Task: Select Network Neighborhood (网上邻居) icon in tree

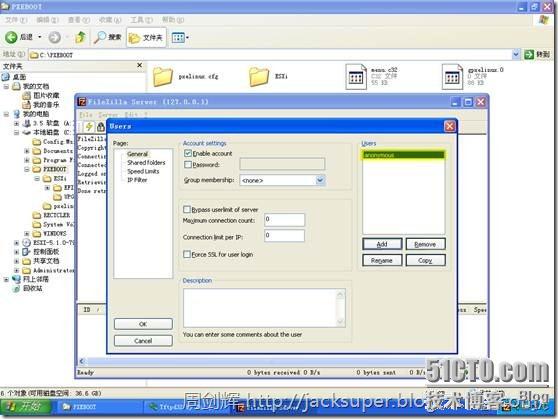Action: [16, 279]
